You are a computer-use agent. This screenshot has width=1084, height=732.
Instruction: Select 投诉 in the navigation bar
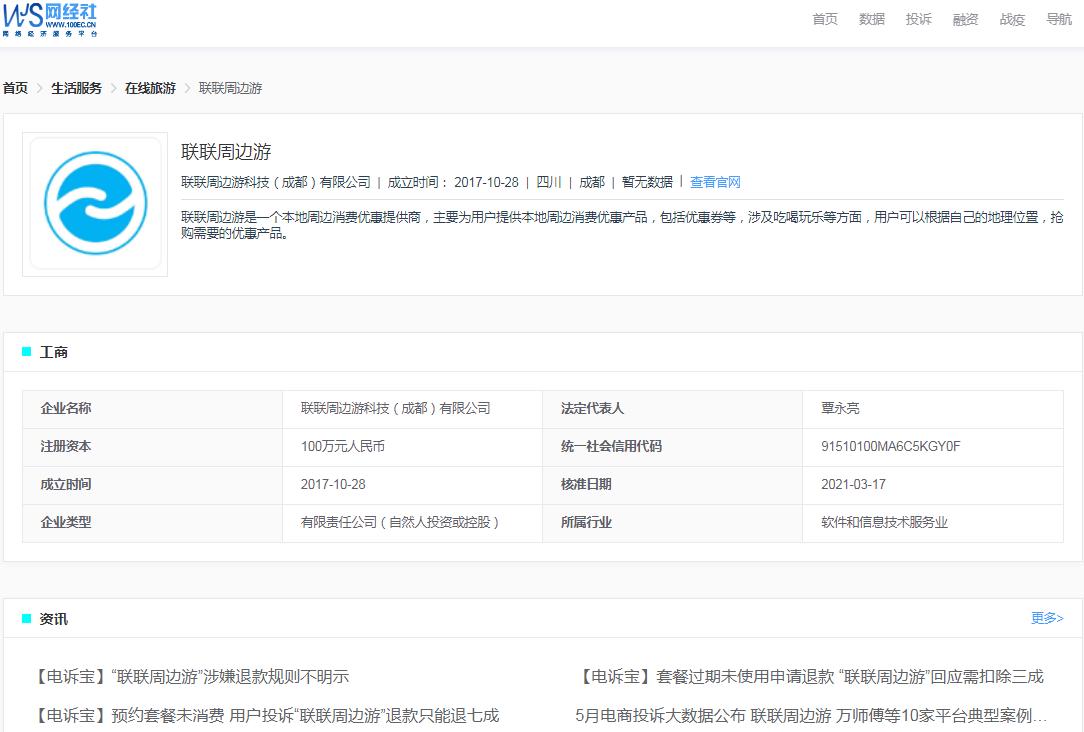[x=918, y=18]
